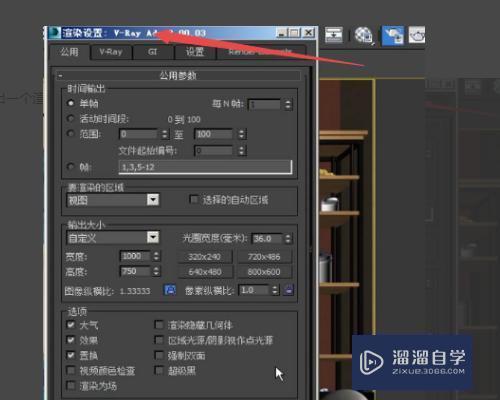Adjust the 光圈宽度 spinner arrows
The image size is (500, 400).
pyautogui.click(x=288, y=239)
